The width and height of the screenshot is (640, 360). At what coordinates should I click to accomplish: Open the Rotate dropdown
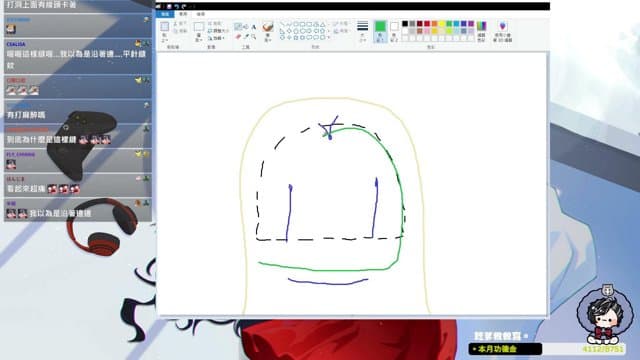(x=217, y=38)
